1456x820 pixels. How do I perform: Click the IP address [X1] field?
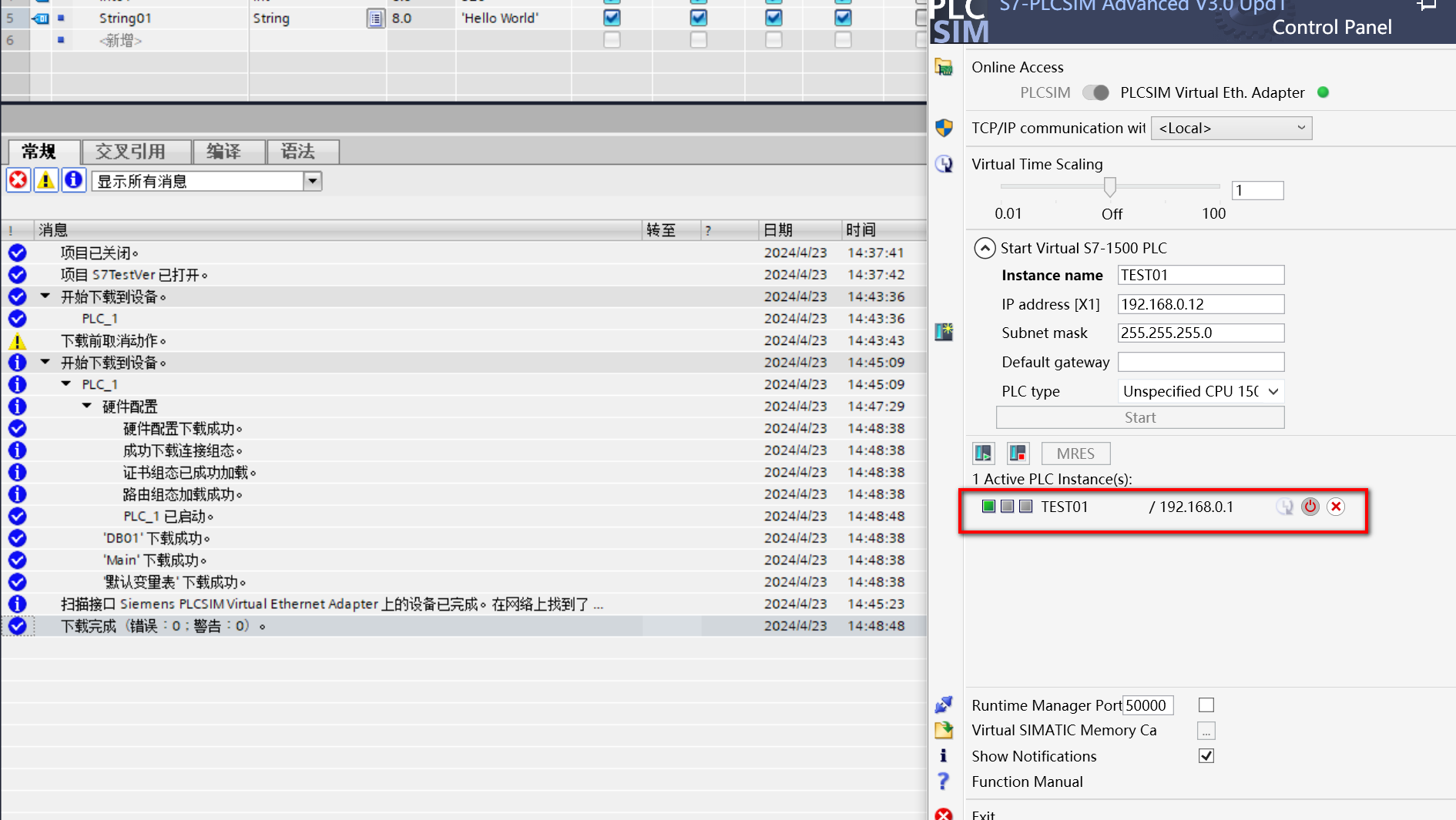tap(1200, 304)
